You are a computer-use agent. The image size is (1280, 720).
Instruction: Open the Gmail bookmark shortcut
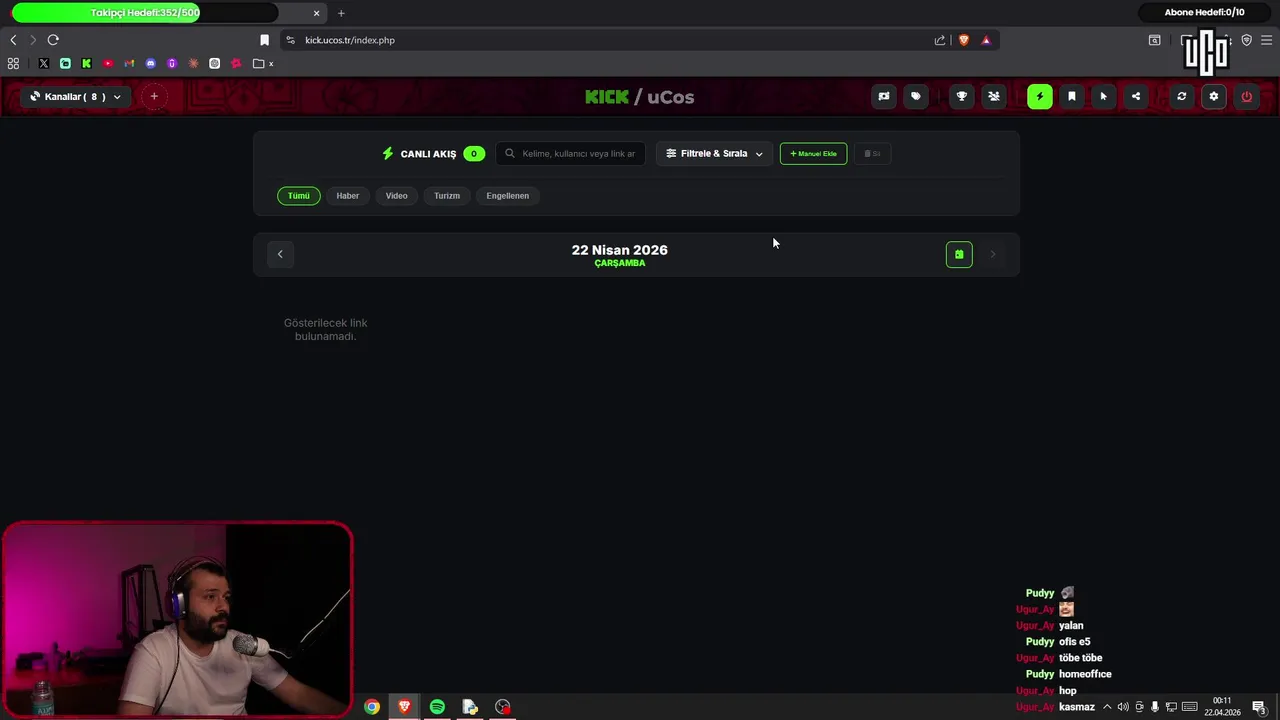[x=129, y=63]
